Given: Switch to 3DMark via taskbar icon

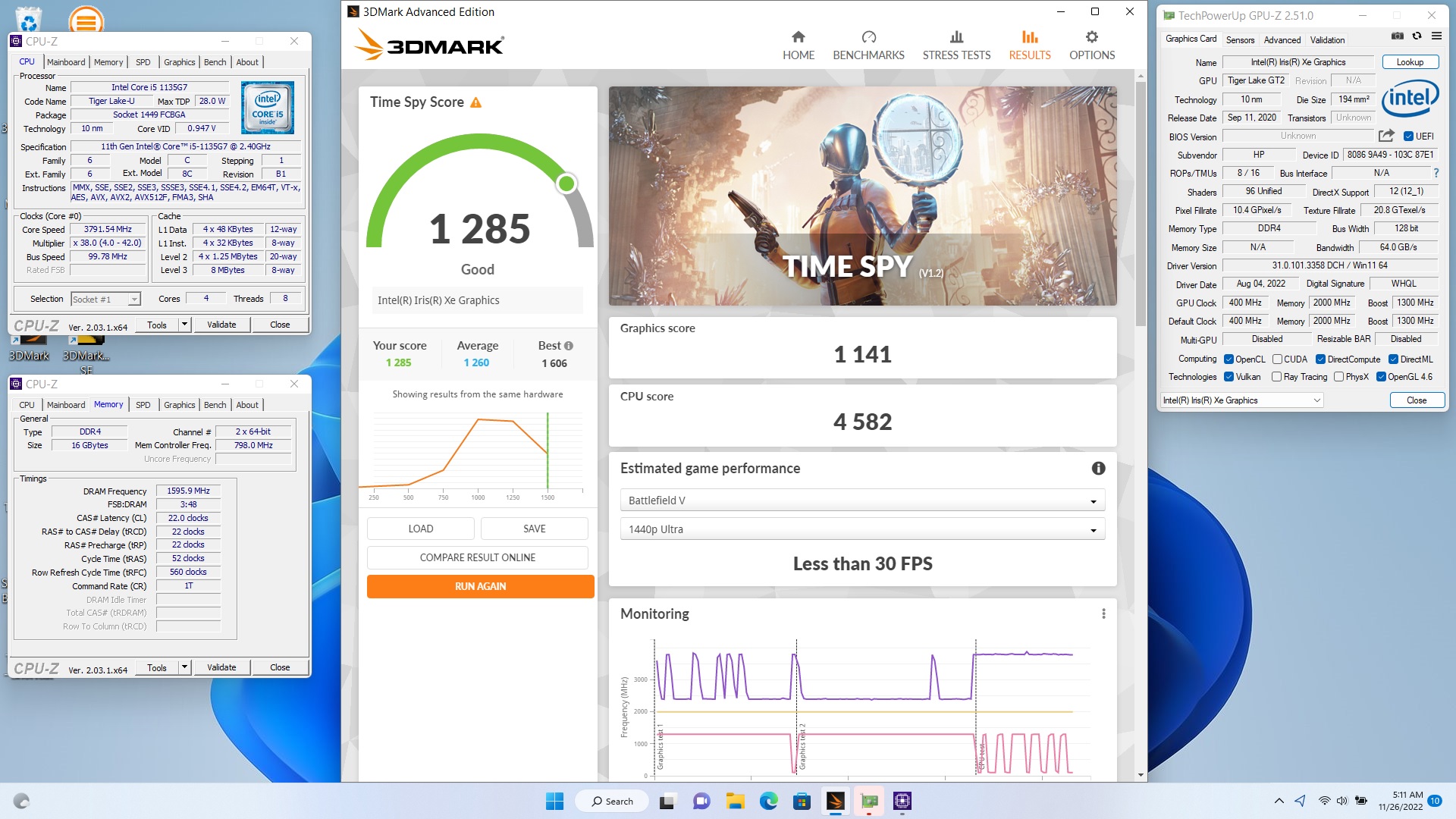Looking at the screenshot, I should pyautogui.click(x=835, y=801).
